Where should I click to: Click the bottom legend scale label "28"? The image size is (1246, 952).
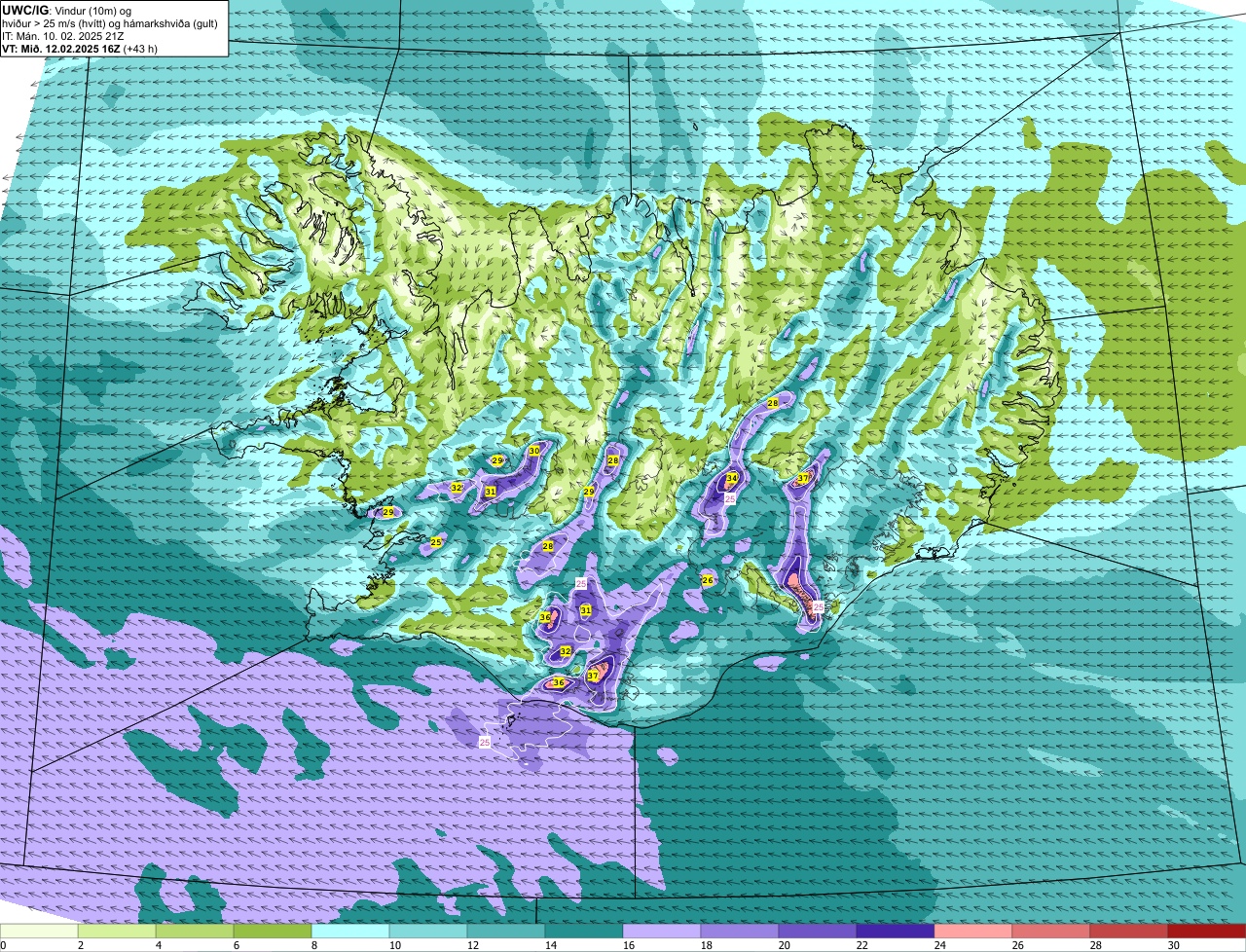click(1096, 945)
